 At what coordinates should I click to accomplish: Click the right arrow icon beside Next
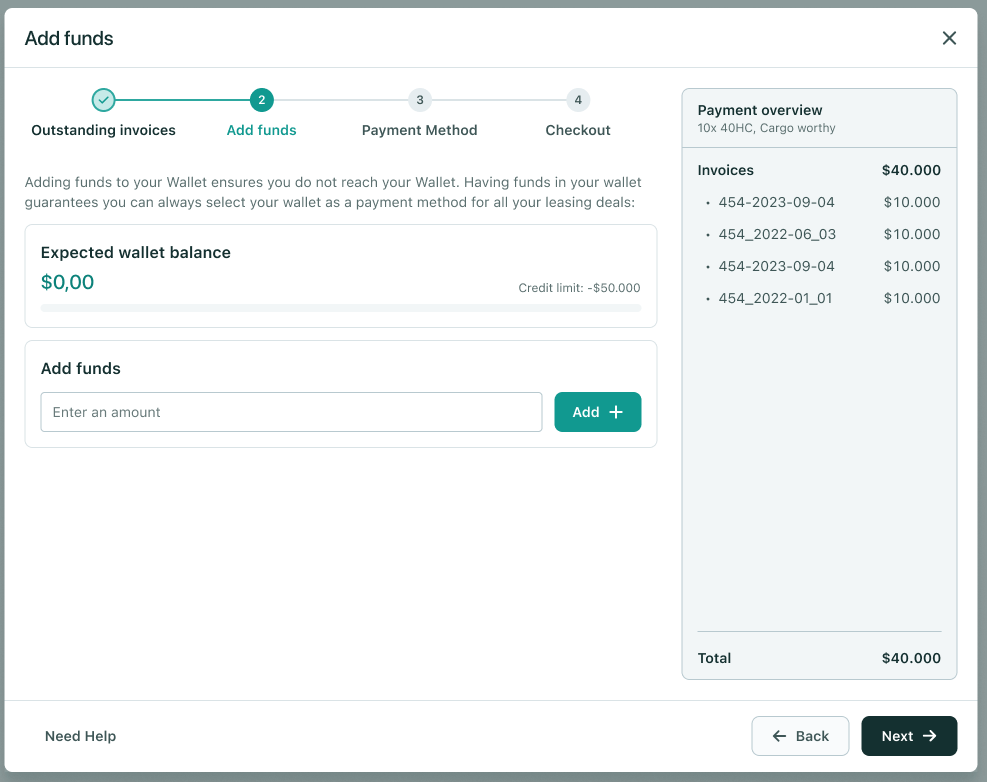pos(929,736)
